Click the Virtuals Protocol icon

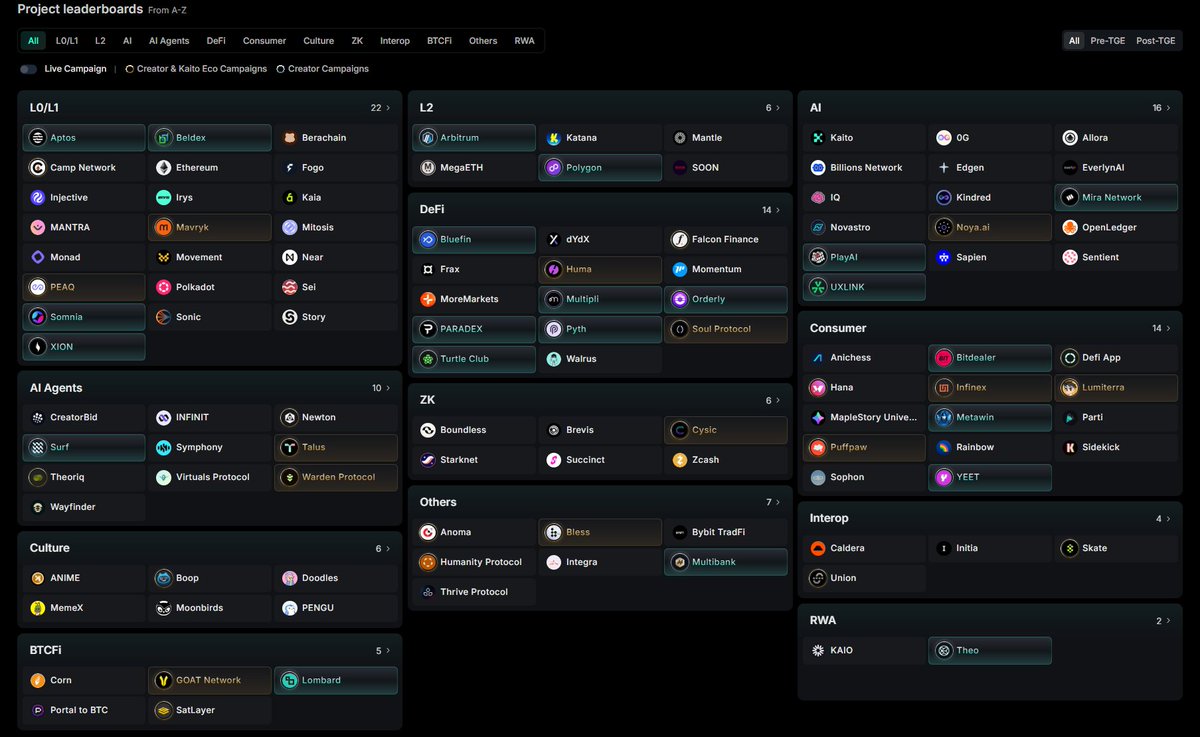pyautogui.click(x=163, y=477)
